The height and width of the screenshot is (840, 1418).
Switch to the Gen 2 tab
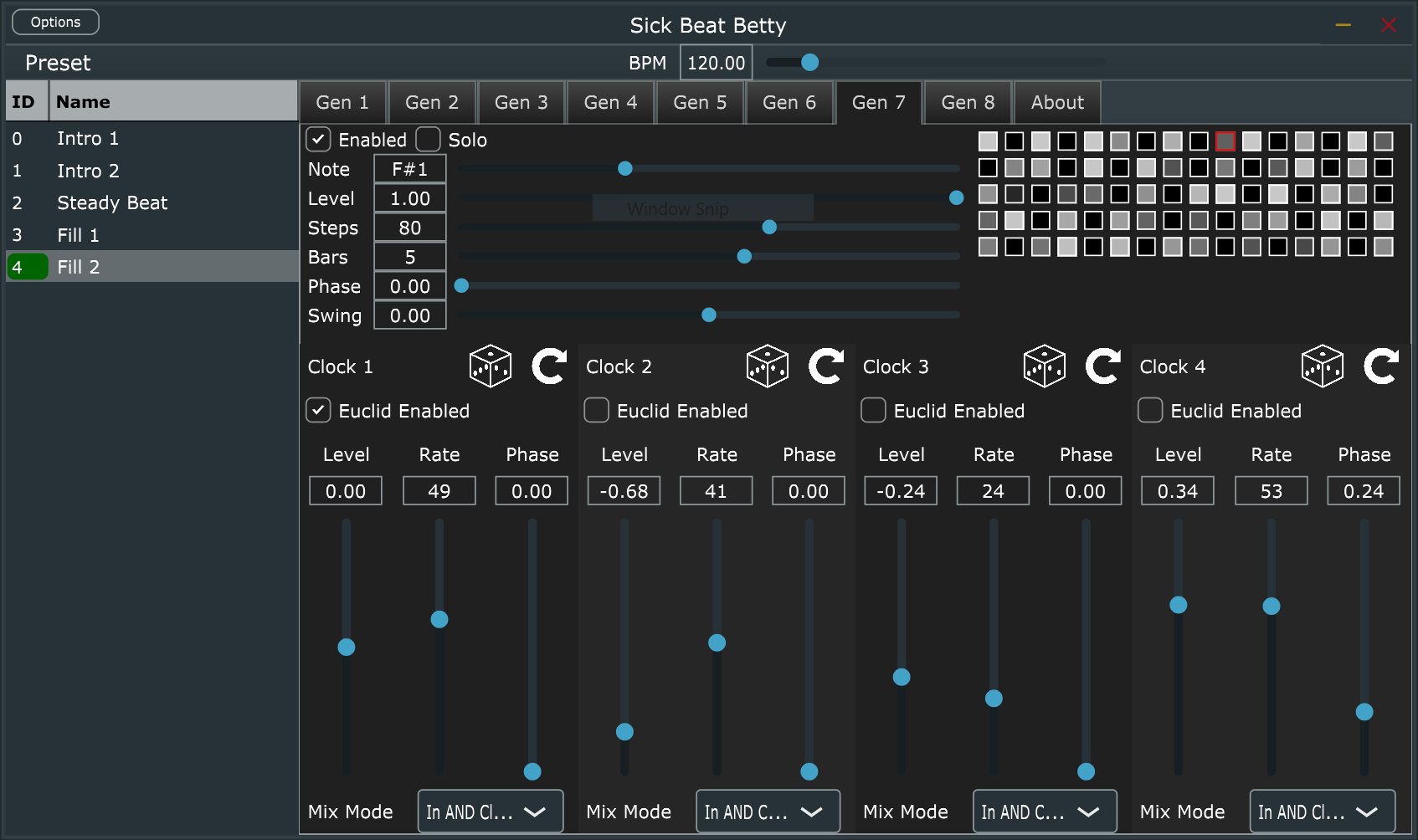pyautogui.click(x=432, y=102)
